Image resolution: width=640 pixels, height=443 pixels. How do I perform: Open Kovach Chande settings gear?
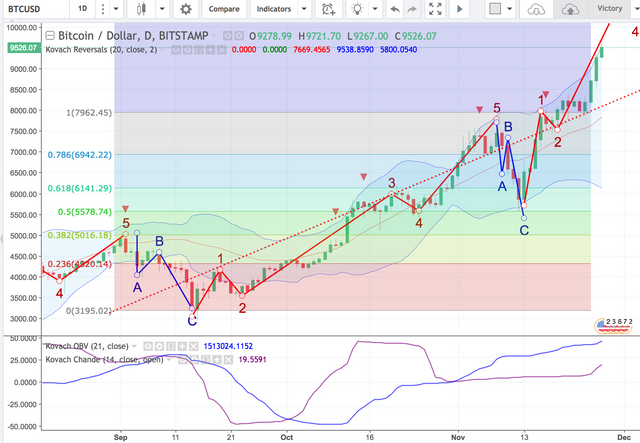point(194,360)
